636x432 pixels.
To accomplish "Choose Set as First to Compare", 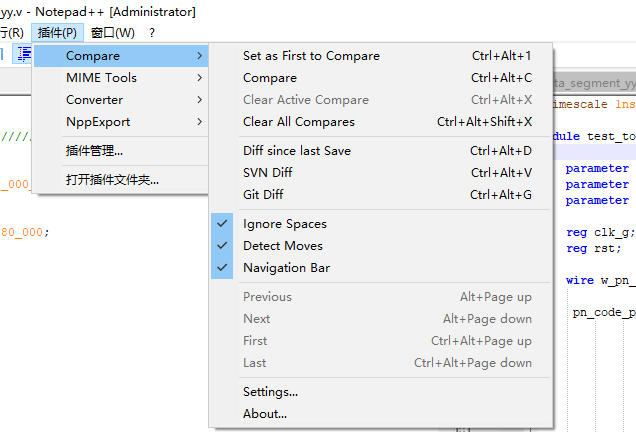I will (380, 56).
